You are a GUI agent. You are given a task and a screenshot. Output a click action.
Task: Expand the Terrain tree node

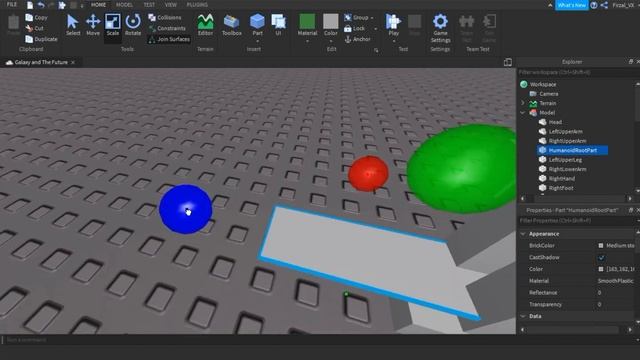(x=523, y=103)
